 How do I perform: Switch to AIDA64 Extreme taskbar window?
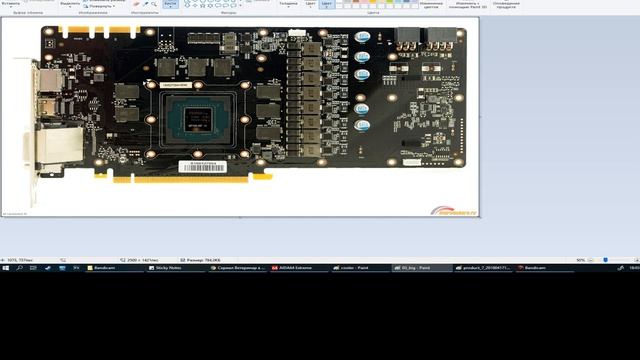point(299,268)
